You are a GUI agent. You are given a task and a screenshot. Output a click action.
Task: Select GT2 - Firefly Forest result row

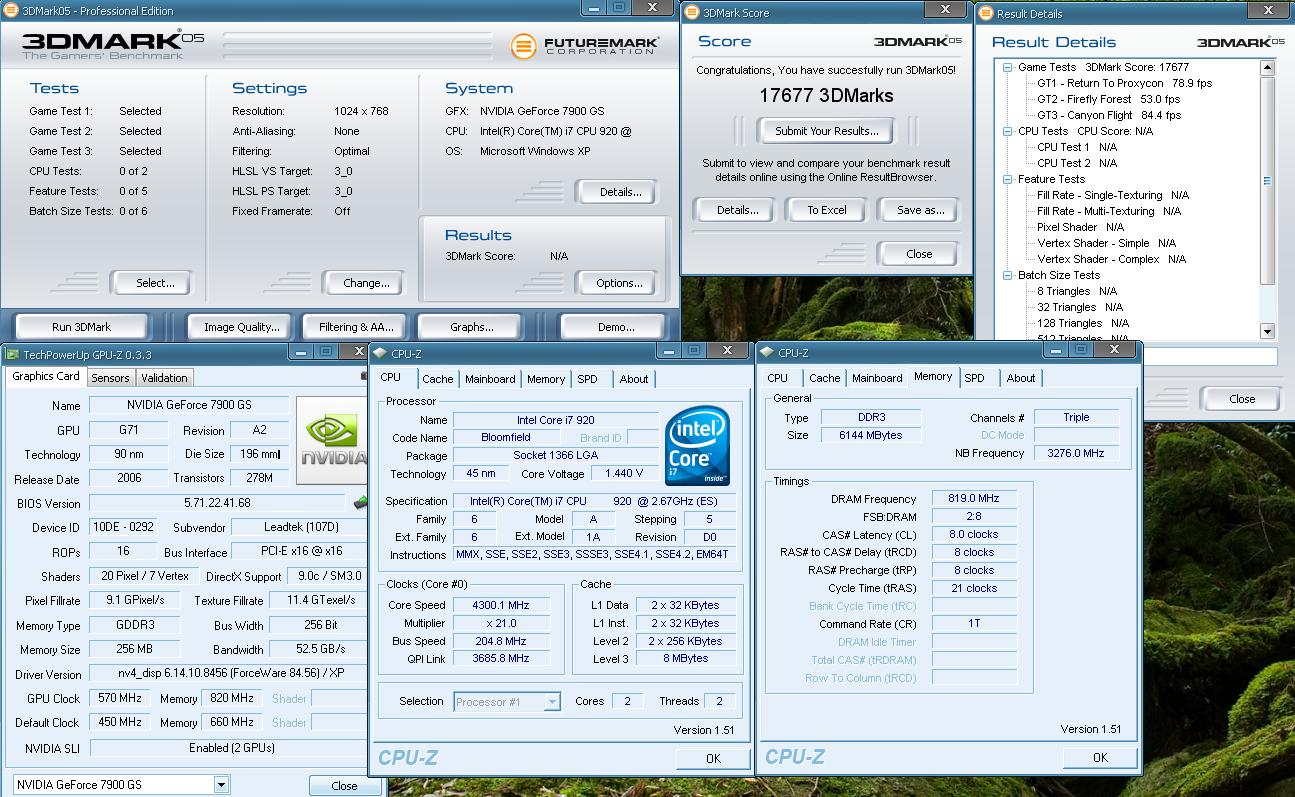[1108, 99]
